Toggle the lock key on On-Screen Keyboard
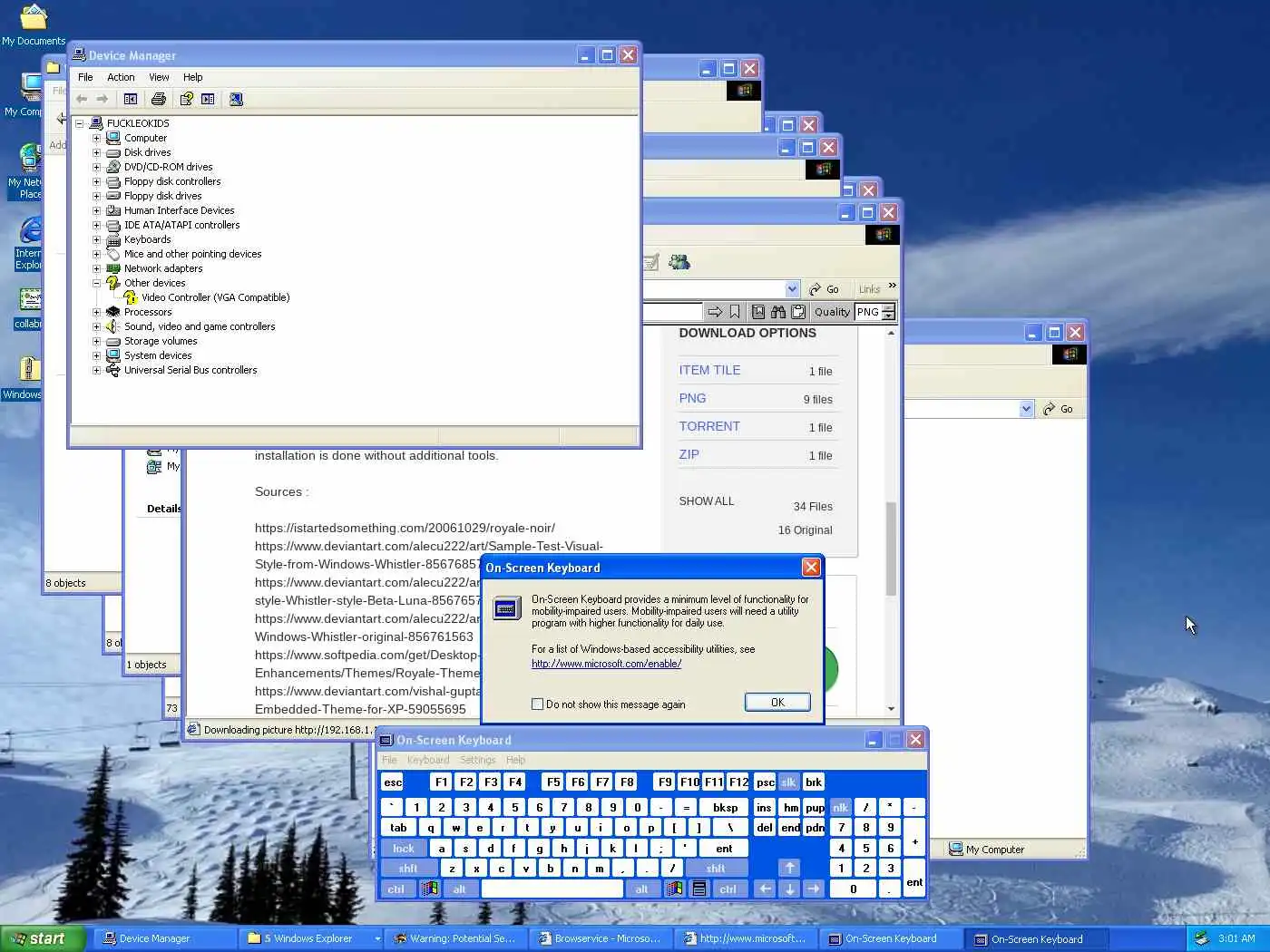 pos(404,849)
